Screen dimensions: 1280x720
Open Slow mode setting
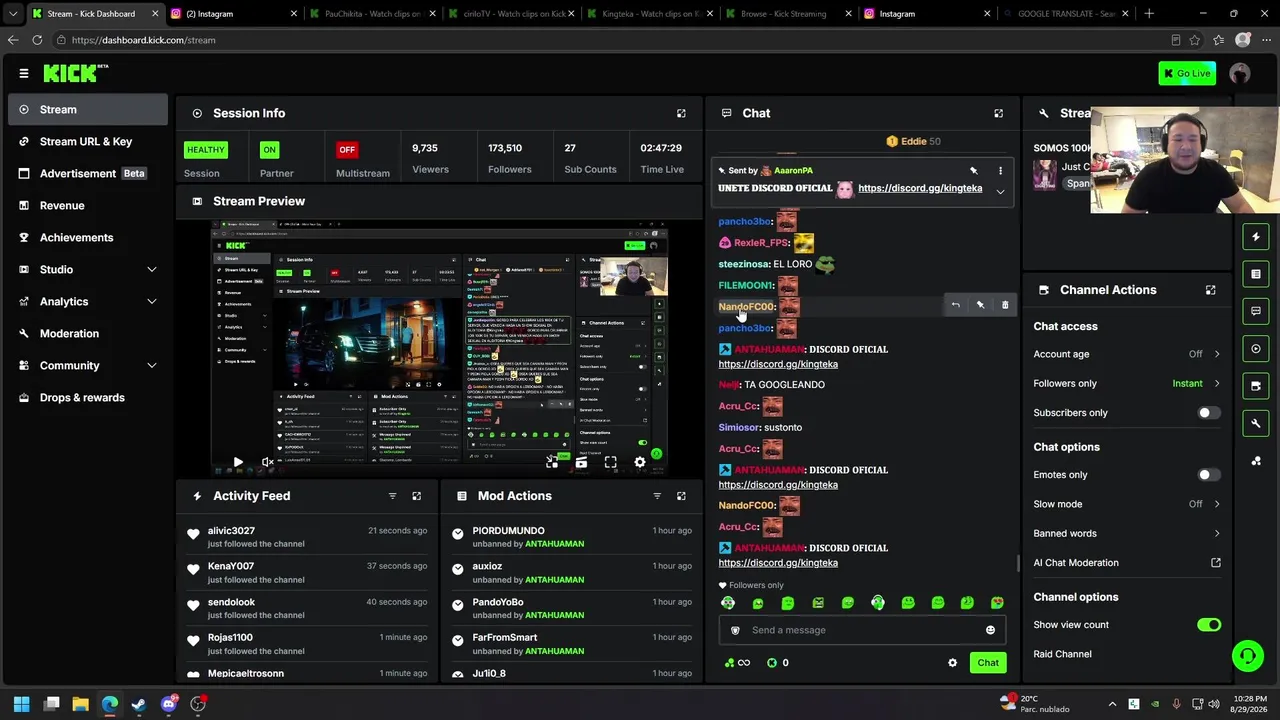tap(1127, 504)
